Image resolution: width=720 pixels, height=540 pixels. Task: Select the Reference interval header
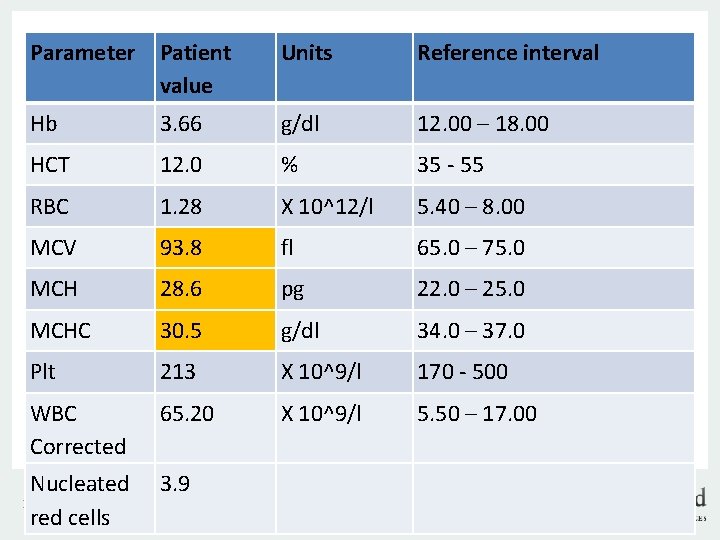508,53
